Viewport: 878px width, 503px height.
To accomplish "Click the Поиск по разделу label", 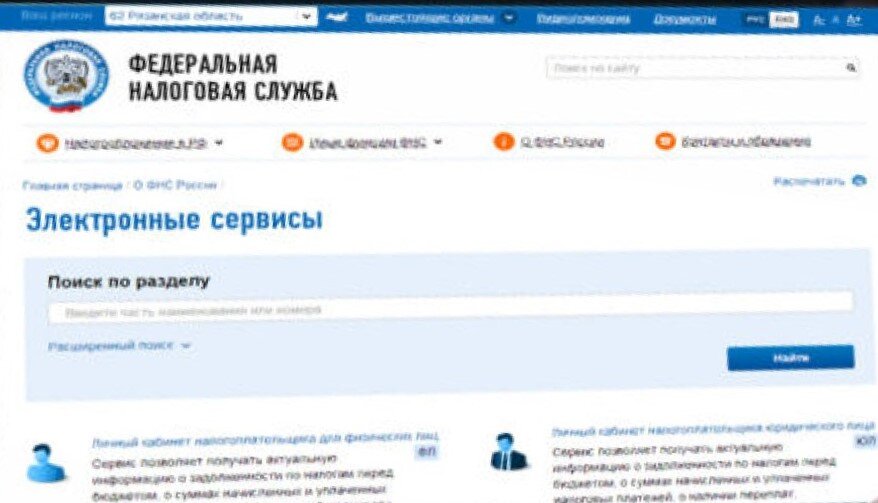I will [x=128, y=281].
